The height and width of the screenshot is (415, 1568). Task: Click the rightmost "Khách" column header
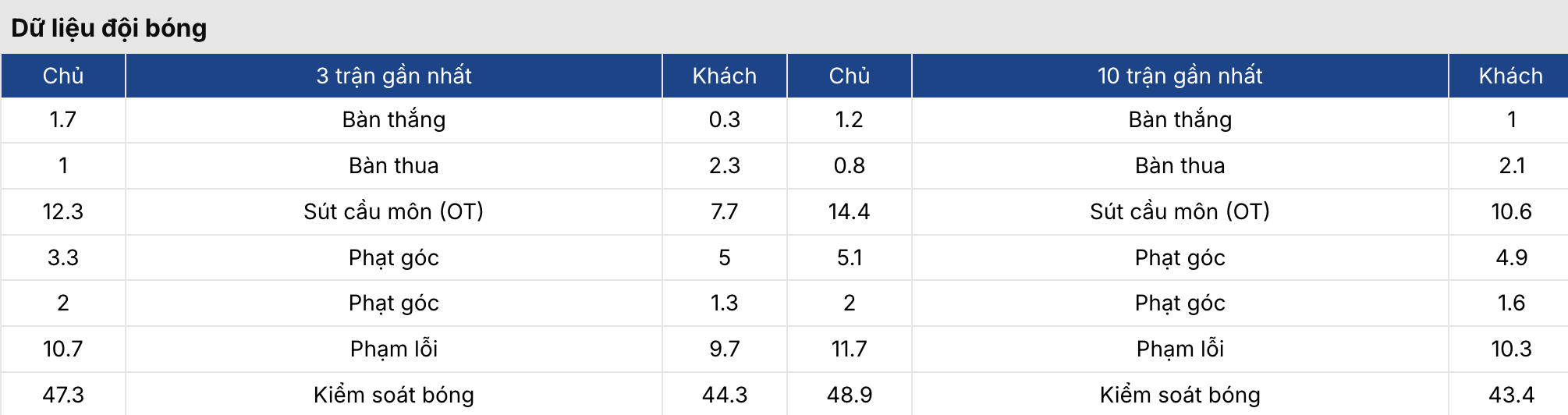(x=1510, y=76)
